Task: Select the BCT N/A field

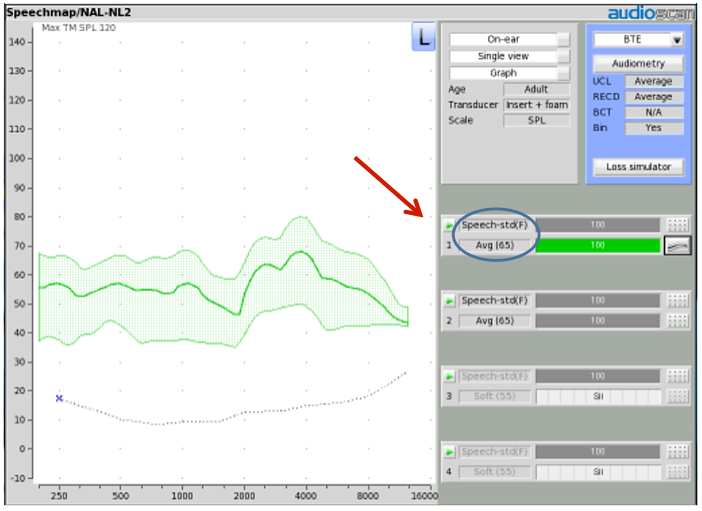Action: coord(654,112)
